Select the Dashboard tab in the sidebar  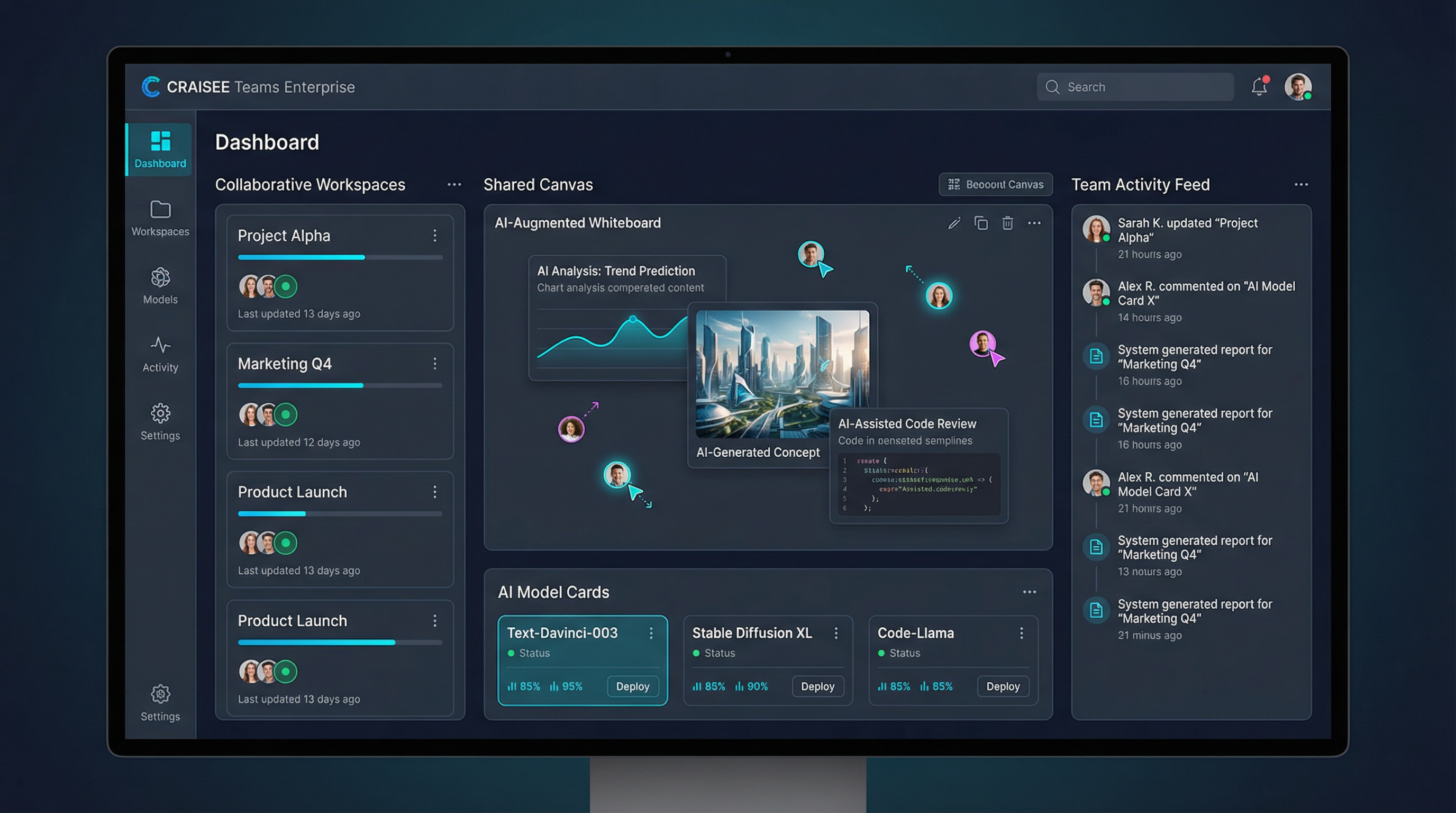(x=160, y=150)
